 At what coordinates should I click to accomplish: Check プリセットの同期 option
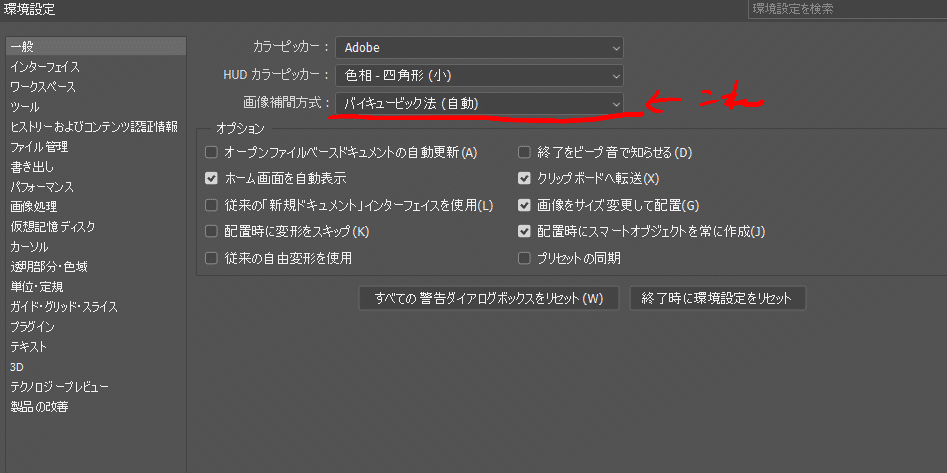pyautogui.click(x=524, y=259)
